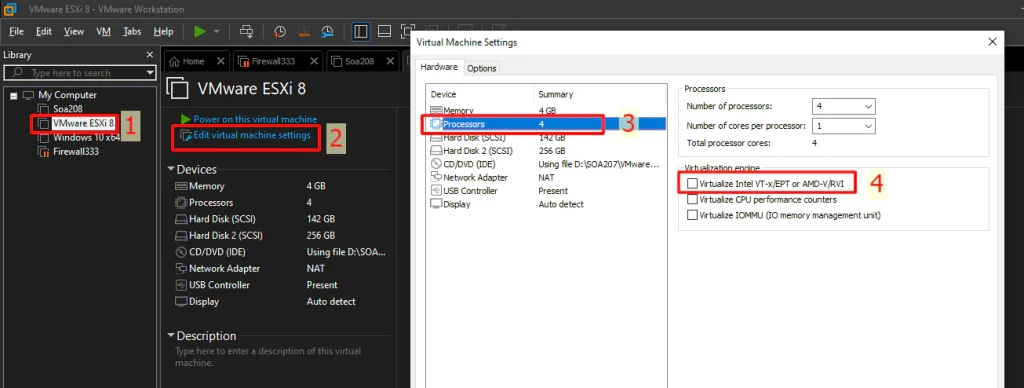The width and height of the screenshot is (1024, 388).
Task: Click the full screen mode icon
Action: 408,31
